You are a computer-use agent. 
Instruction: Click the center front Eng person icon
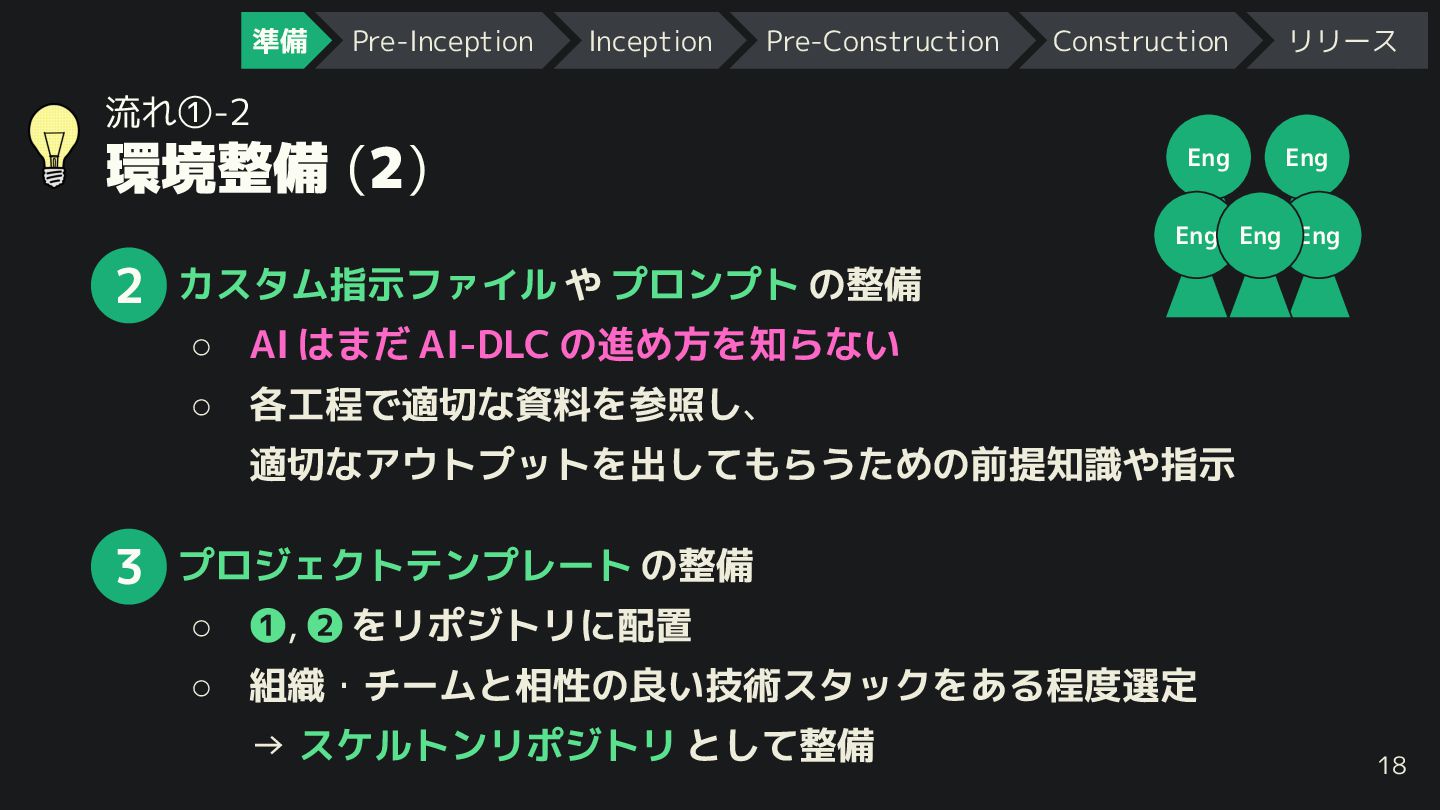coord(1260,255)
